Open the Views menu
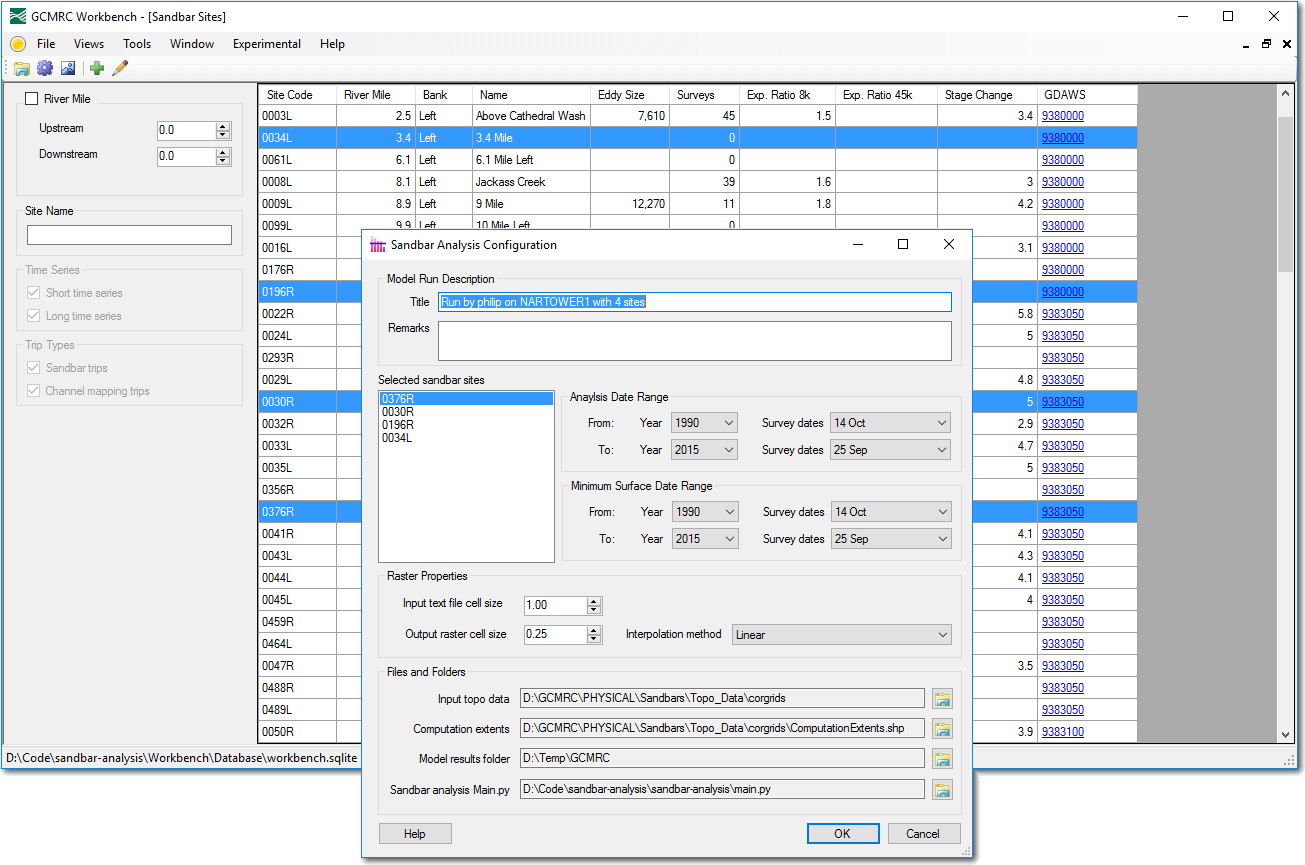1305x865 pixels. (x=89, y=44)
